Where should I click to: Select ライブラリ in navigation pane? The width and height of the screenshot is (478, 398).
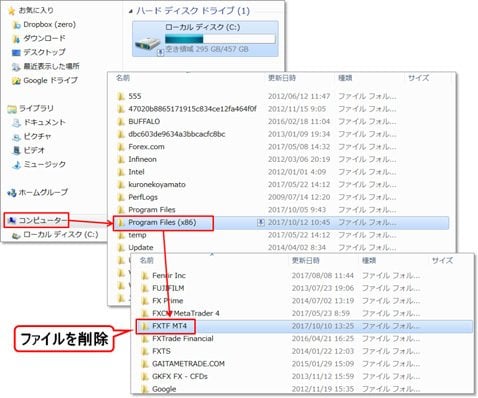point(31,108)
